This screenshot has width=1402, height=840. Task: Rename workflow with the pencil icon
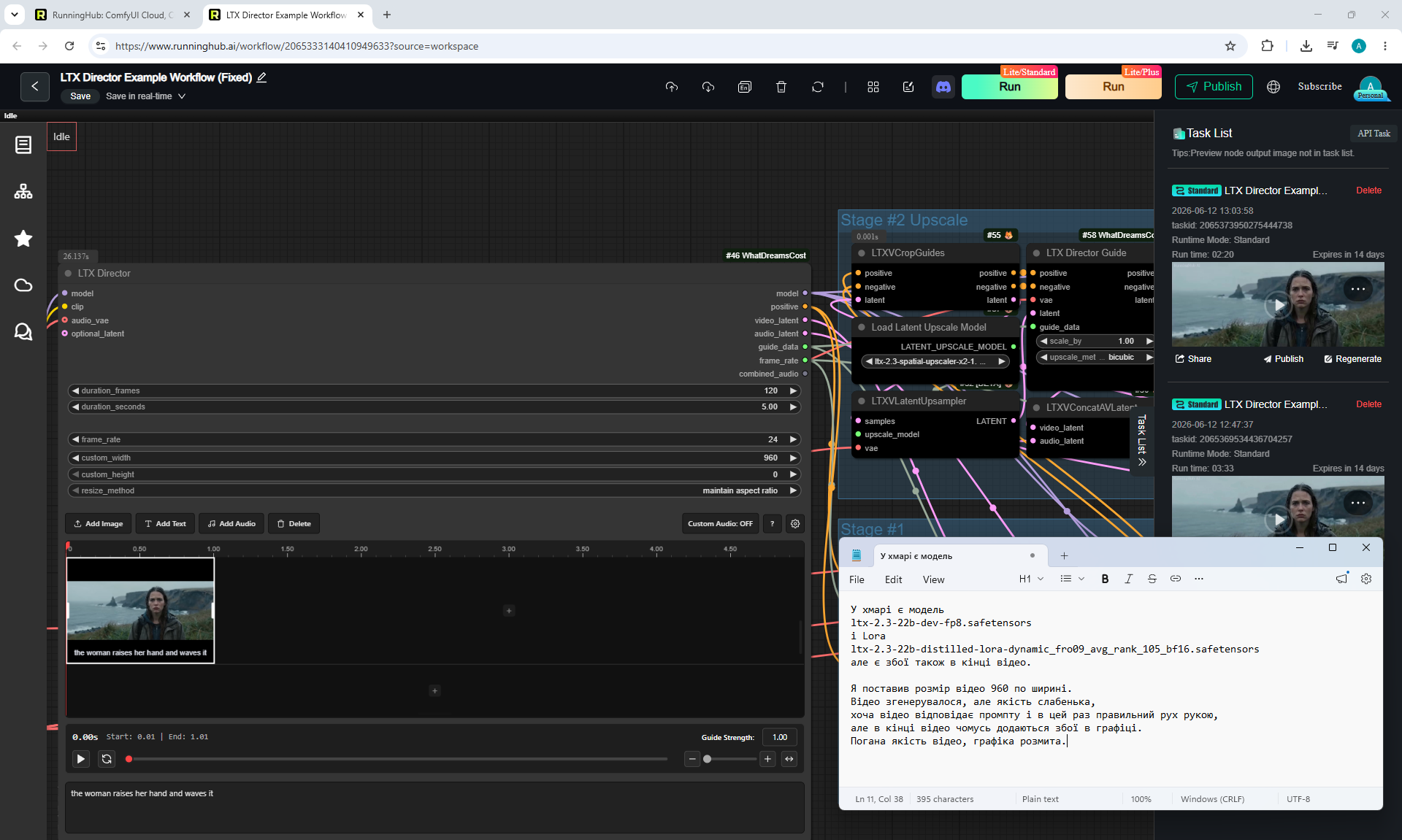261,77
